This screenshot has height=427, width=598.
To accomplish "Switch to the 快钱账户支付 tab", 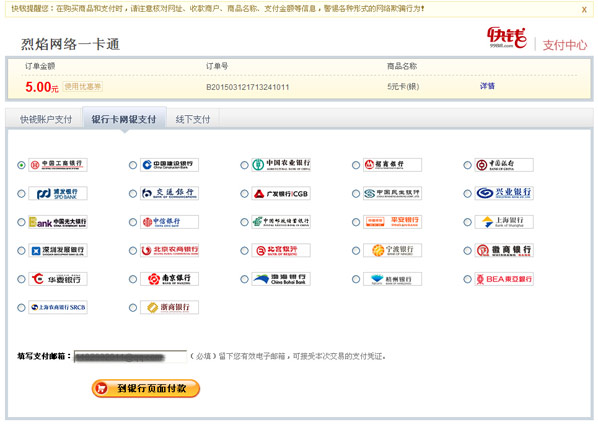I will point(46,119).
